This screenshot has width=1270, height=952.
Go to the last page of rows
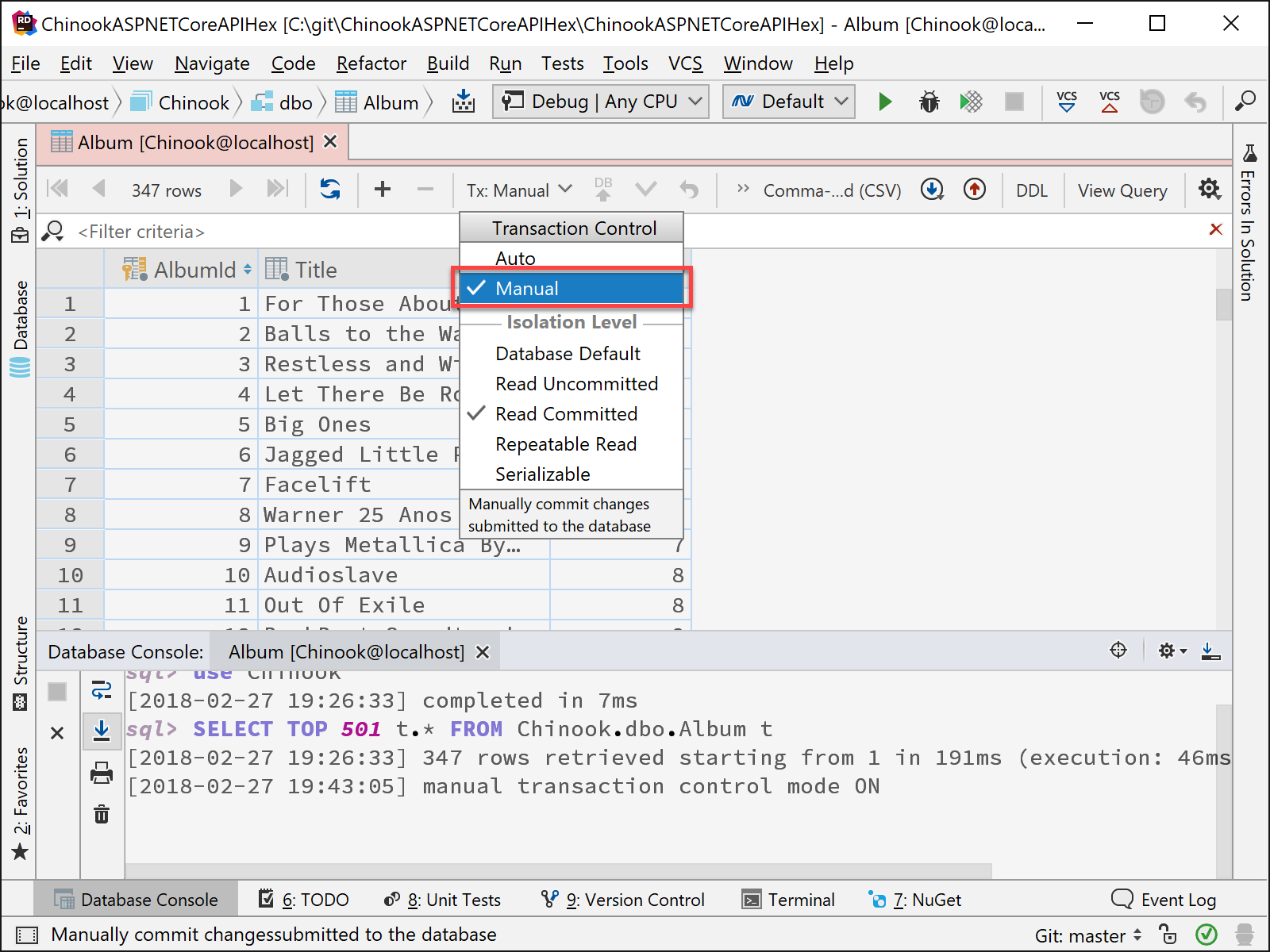pos(277,189)
